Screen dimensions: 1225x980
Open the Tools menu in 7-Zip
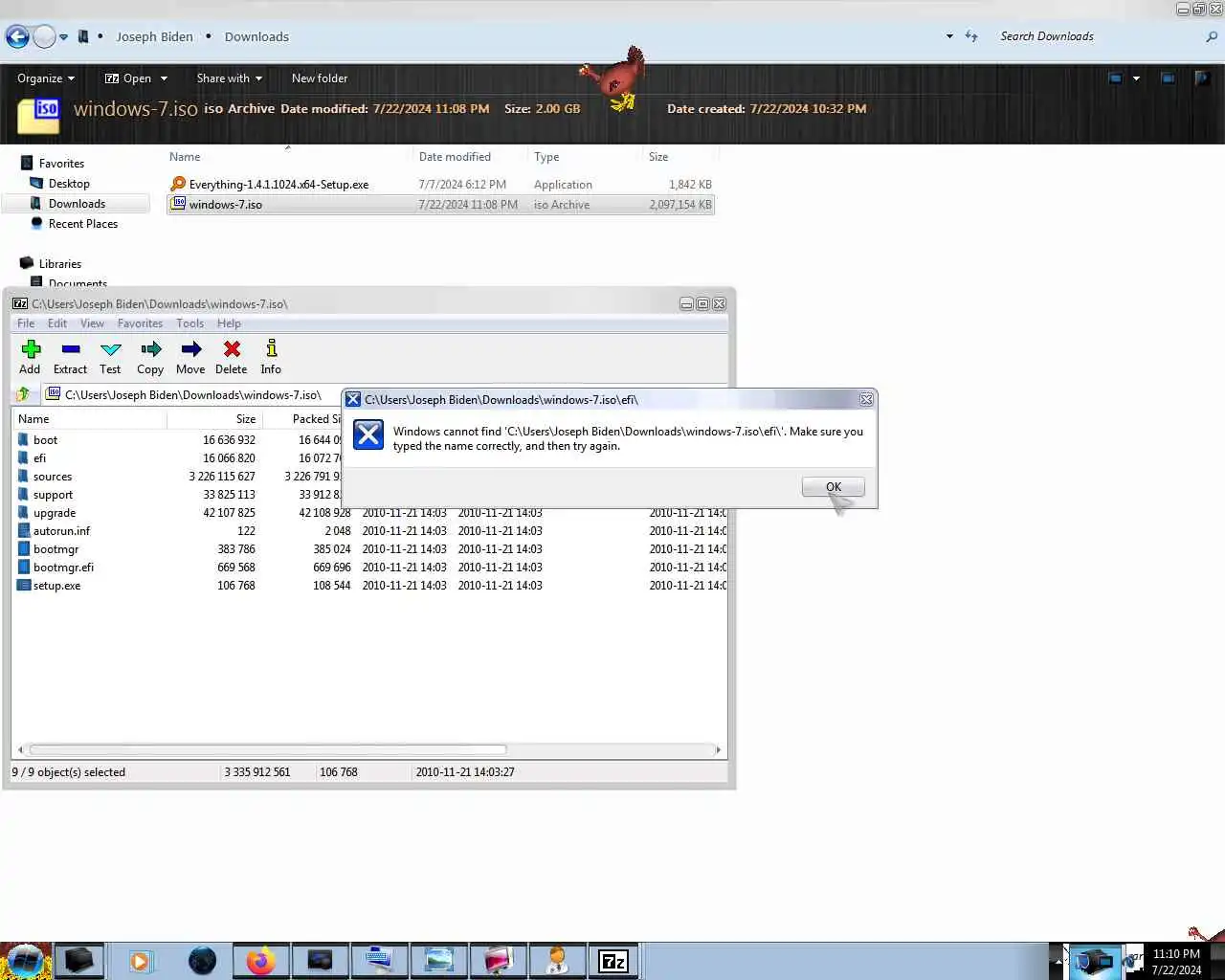click(189, 323)
